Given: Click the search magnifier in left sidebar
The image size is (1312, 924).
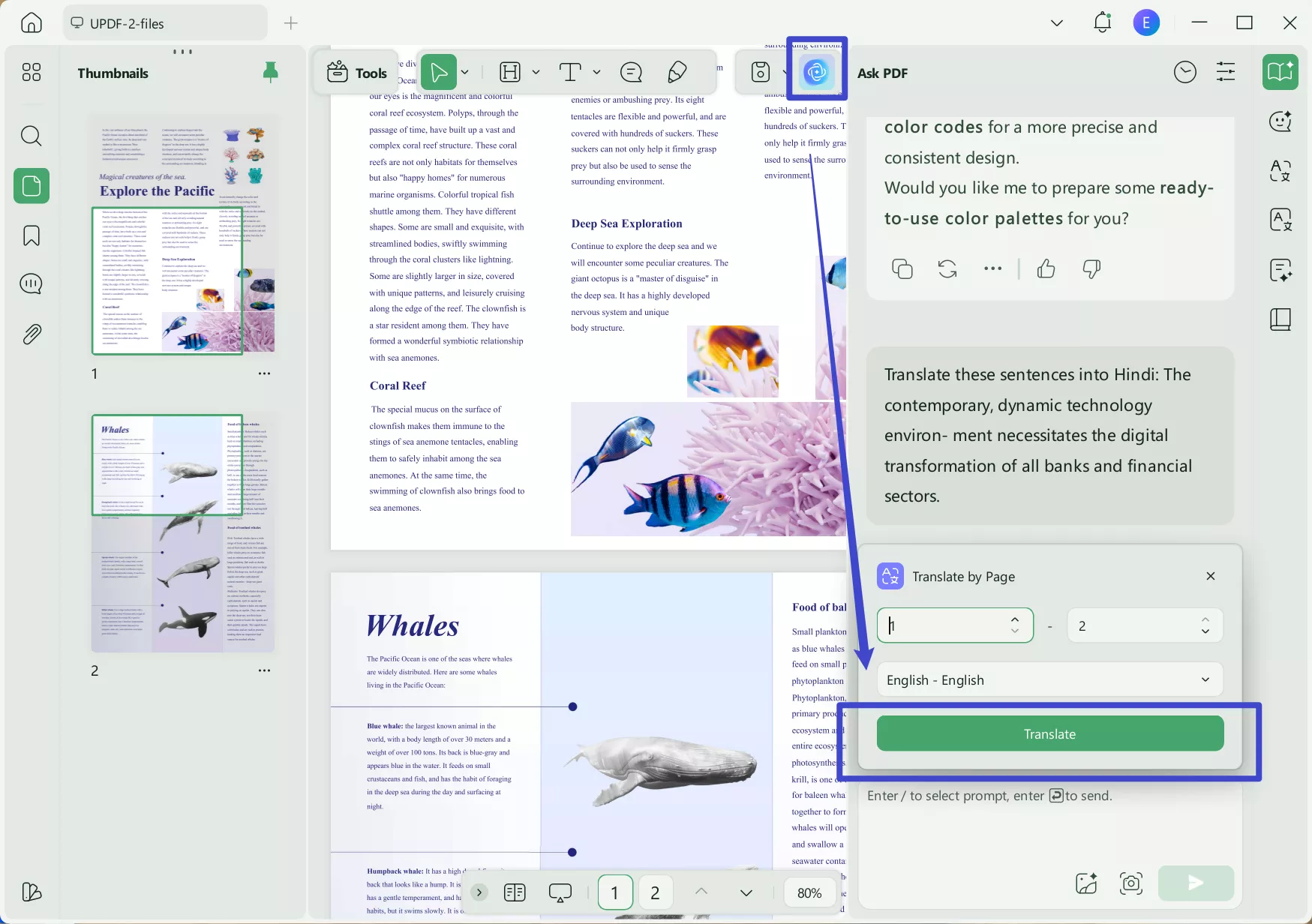Looking at the screenshot, I should click(x=32, y=136).
